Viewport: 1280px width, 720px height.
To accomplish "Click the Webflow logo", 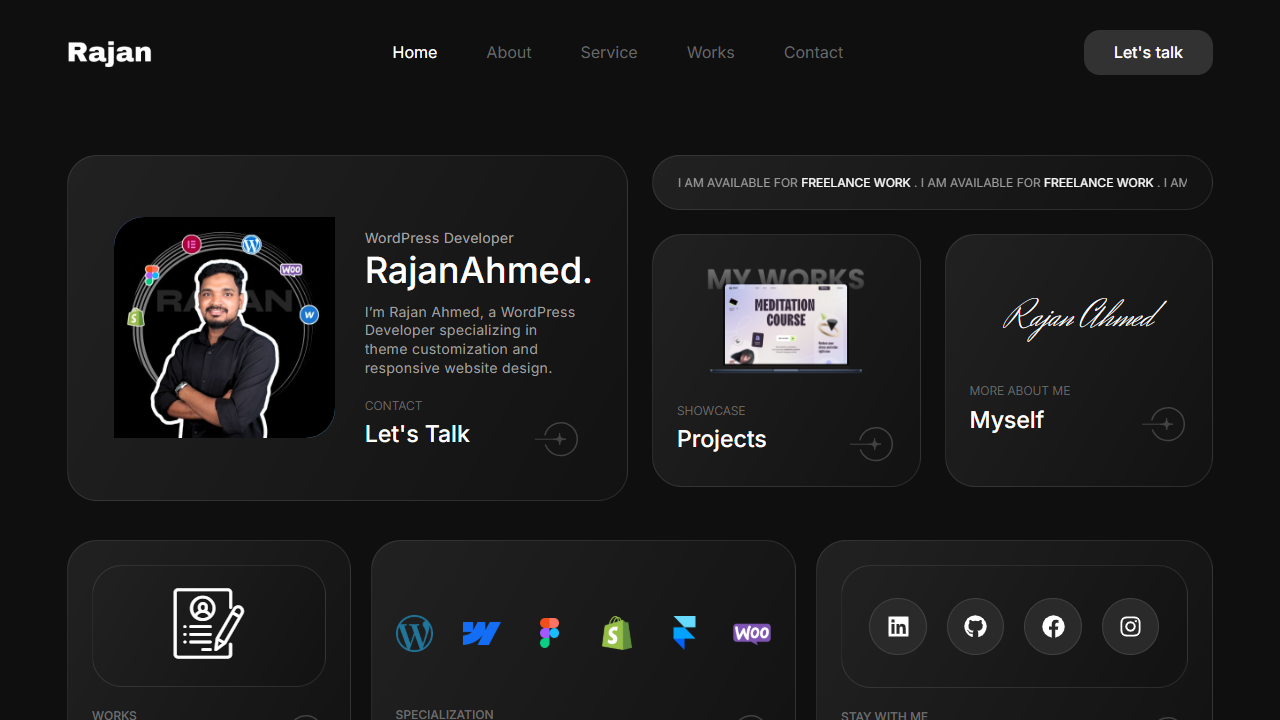I will pos(481,633).
